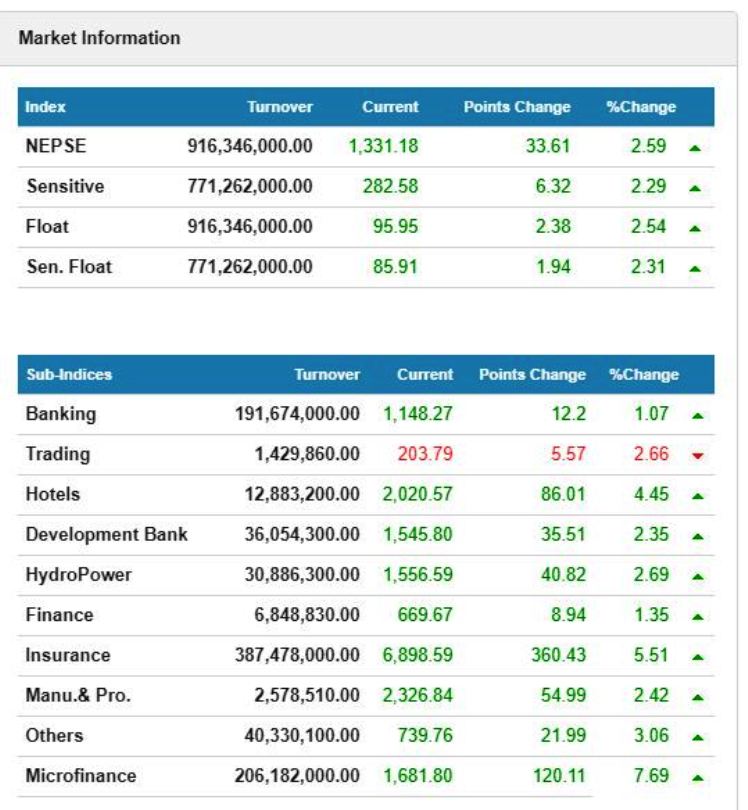Click Current header in Sub-Indices table
The width and height of the screenshot is (748, 810).
click(425, 375)
